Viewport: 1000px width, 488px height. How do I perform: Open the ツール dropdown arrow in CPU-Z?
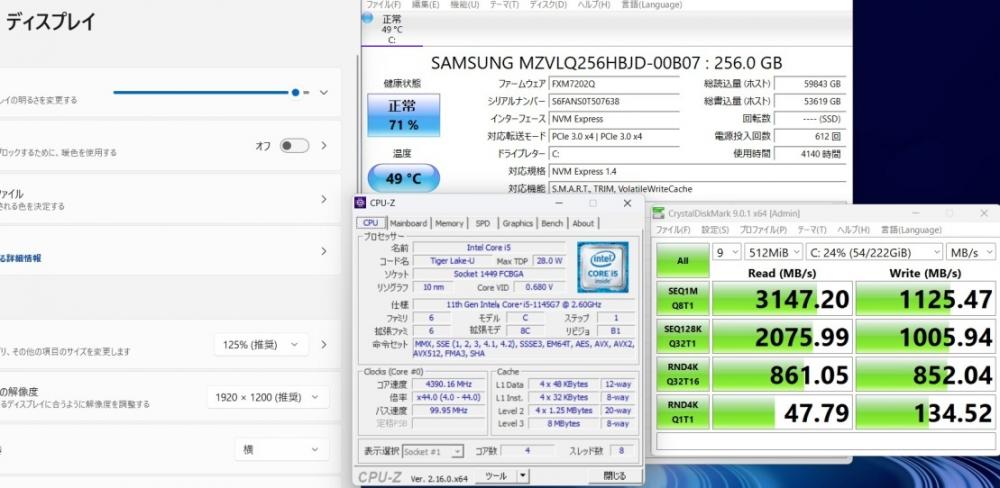[x=523, y=475]
